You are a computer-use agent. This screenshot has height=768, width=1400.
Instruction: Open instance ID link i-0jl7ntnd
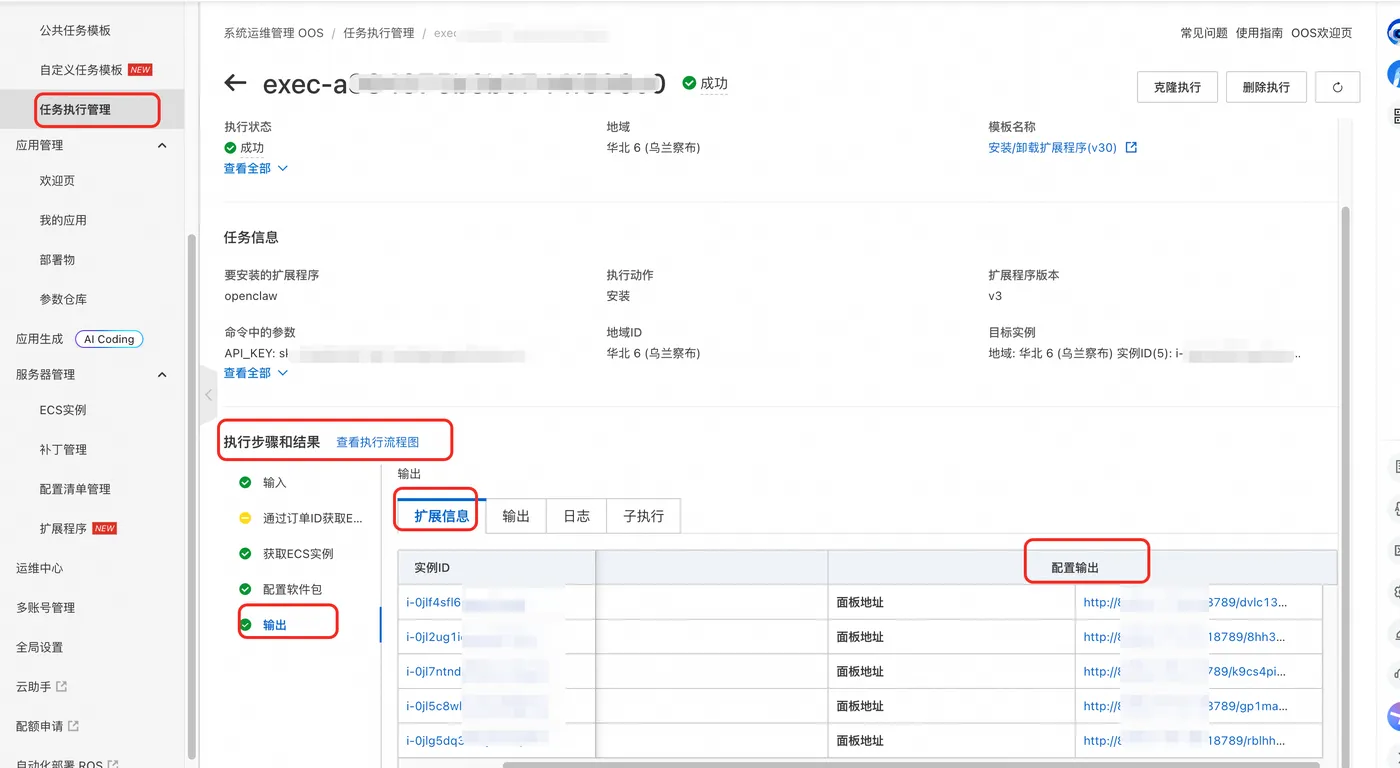tap(434, 671)
